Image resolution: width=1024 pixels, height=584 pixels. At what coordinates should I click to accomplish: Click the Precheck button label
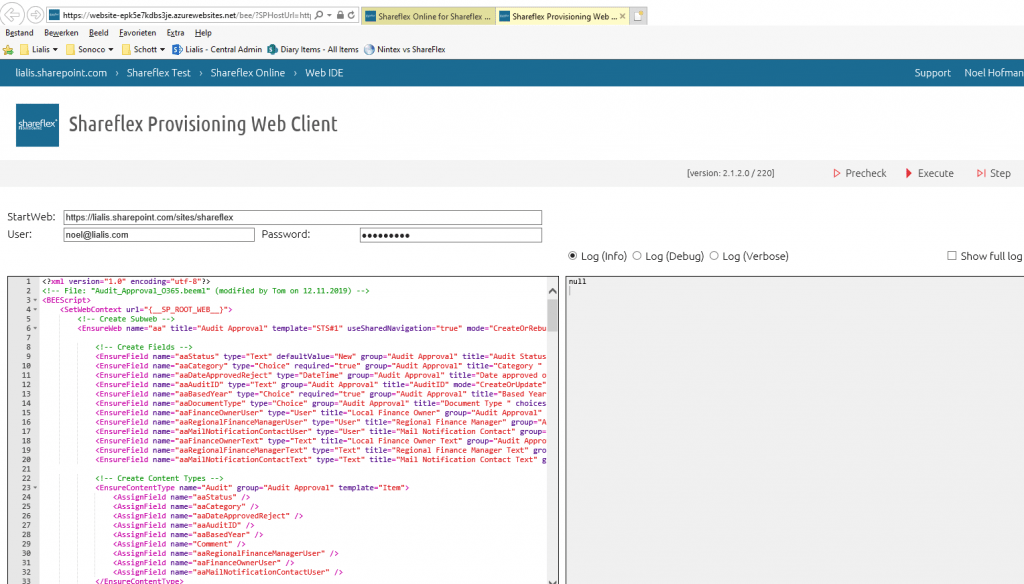pyautogui.click(x=866, y=174)
